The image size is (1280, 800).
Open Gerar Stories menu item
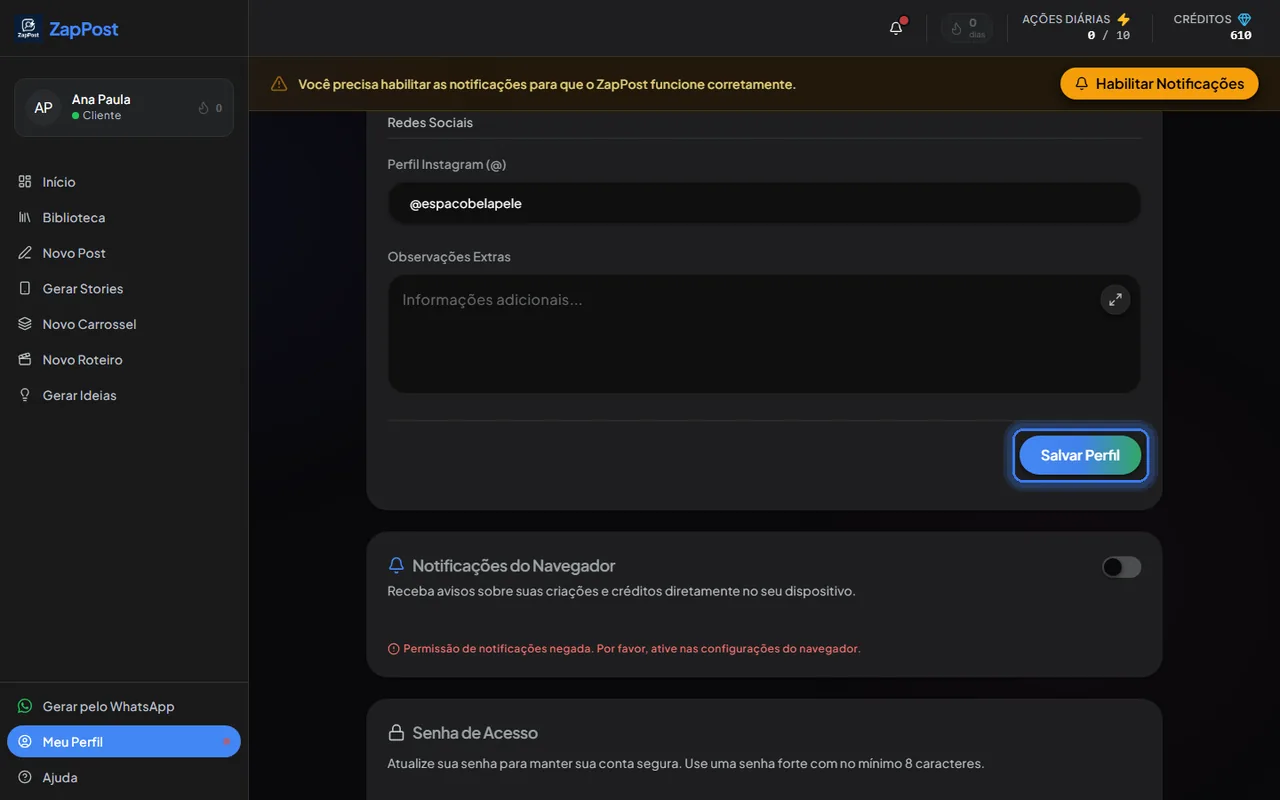[124, 288]
